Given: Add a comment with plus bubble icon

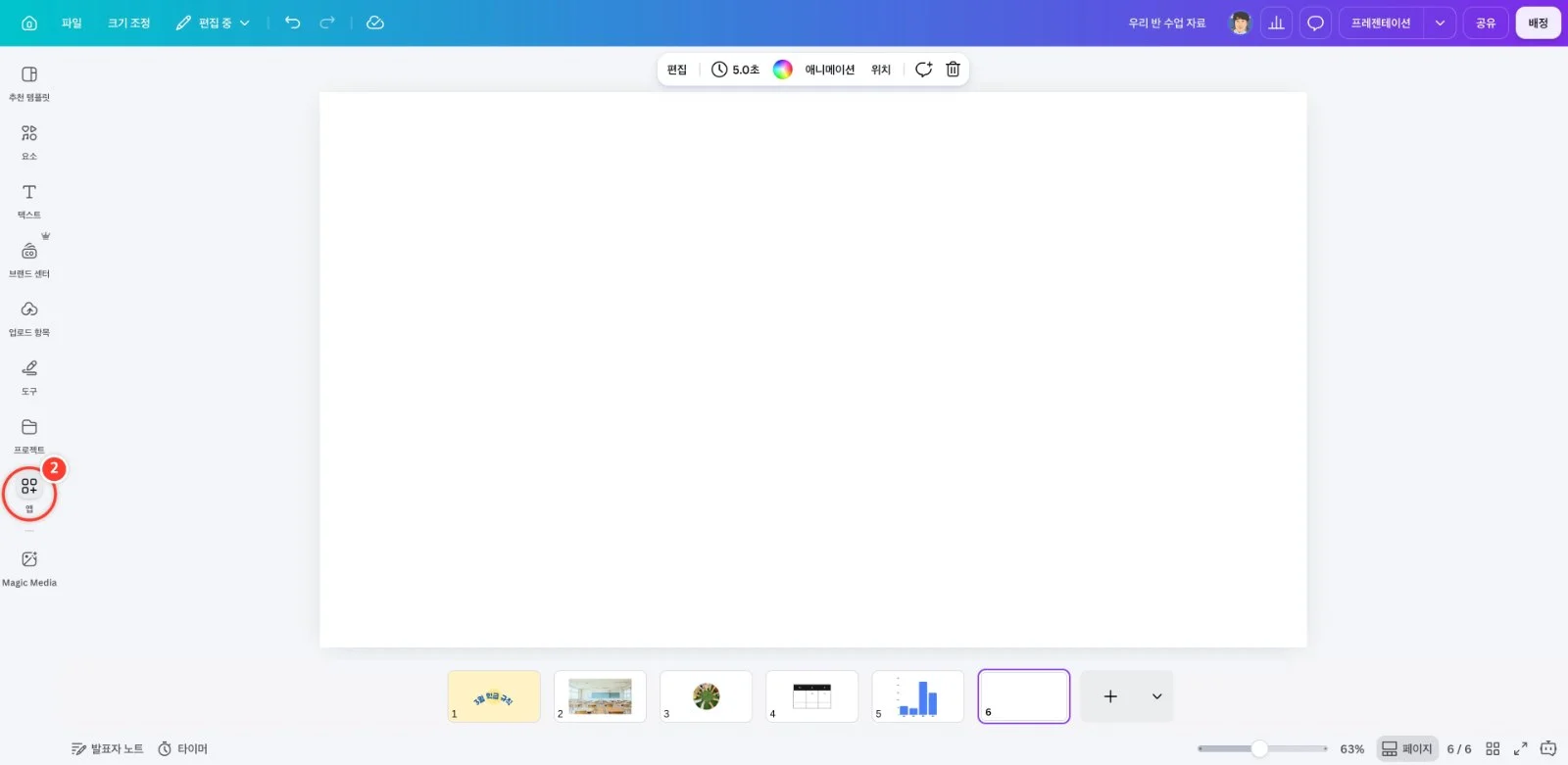Looking at the screenshot, I should point(923,70).
